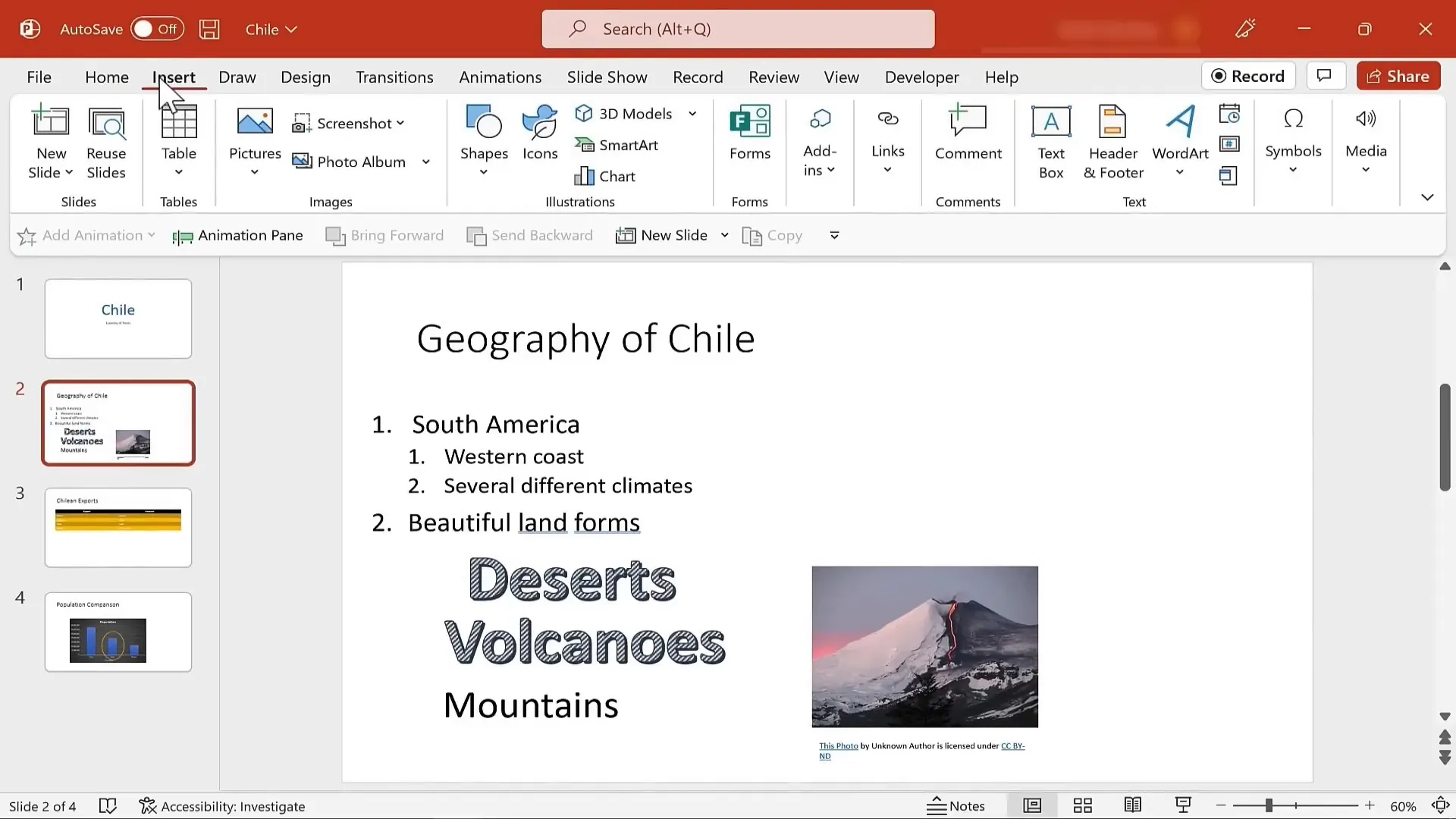Viewport: 1456px width, 819px height.
Task: Toggle the Notes pane
Action: click(x=956, y=806)
